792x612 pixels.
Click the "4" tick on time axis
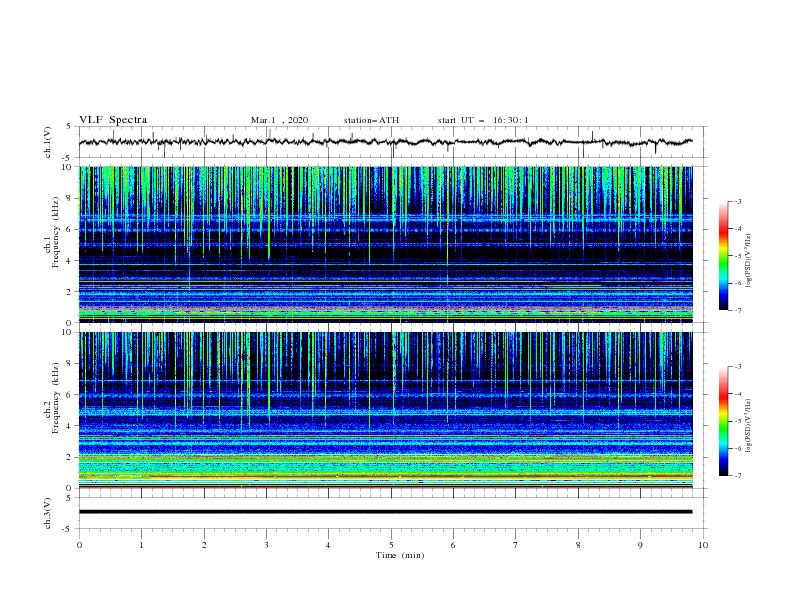tap(328, 545)
